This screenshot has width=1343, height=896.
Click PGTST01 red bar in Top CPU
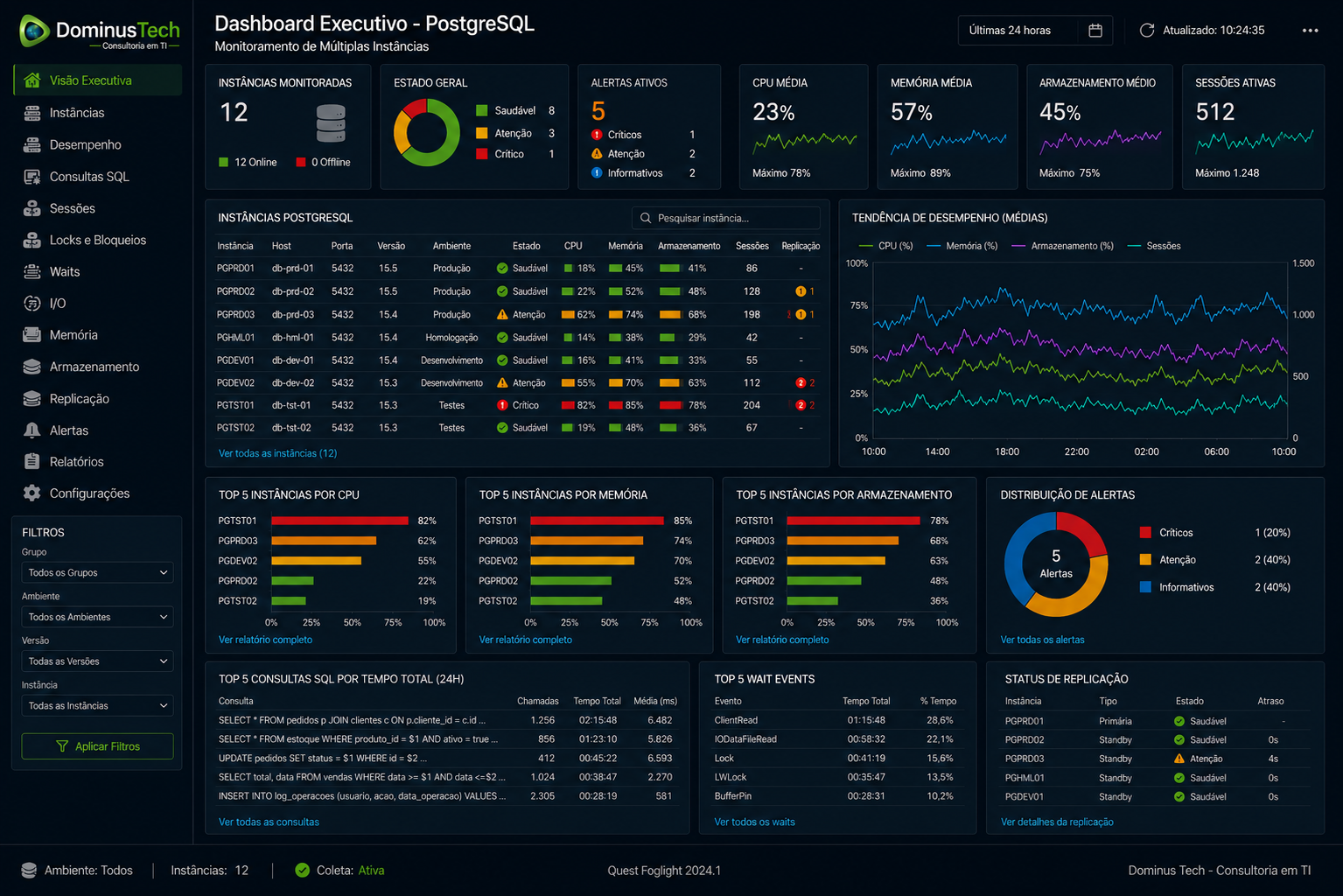click(x=339, y=521)
